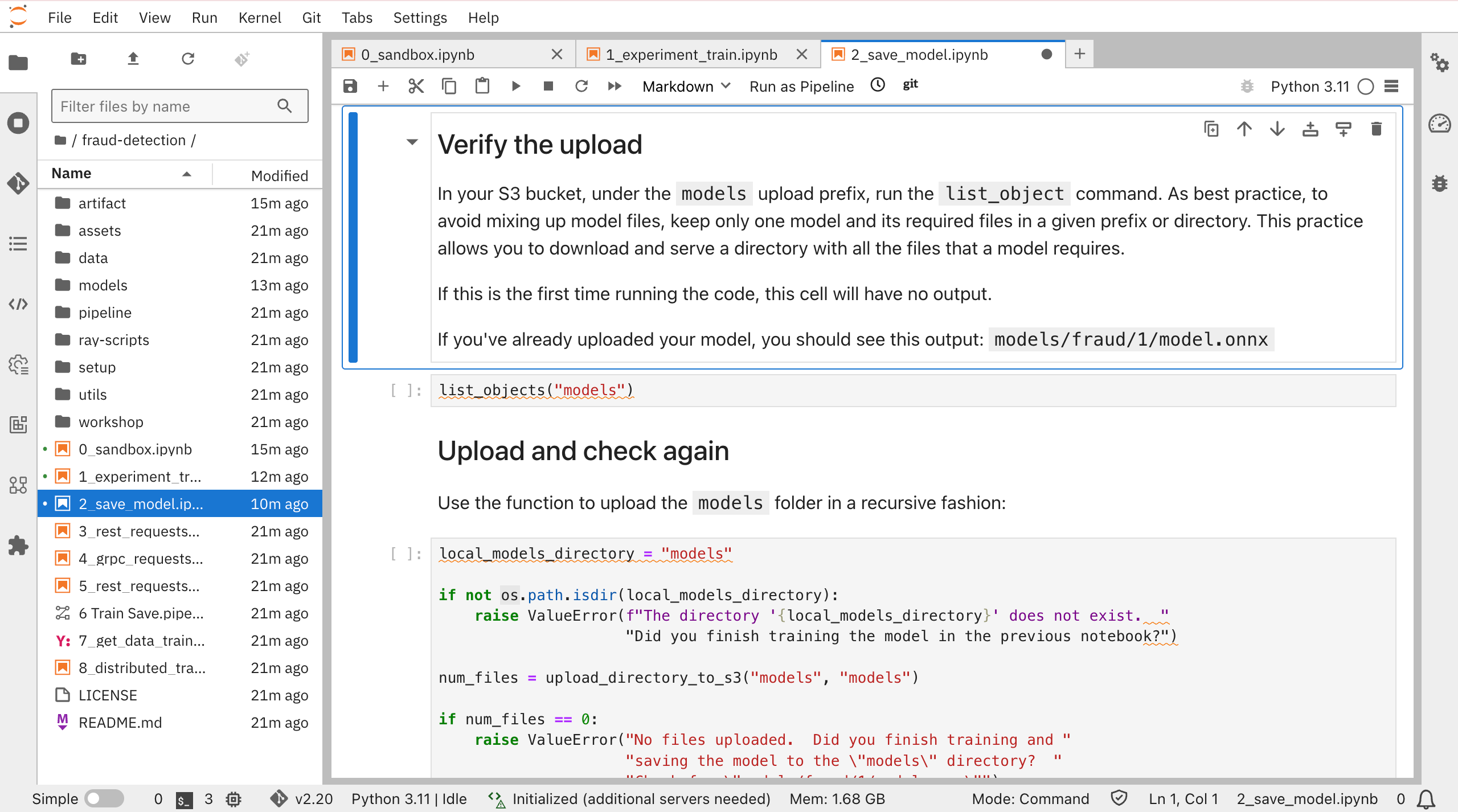
Task: Open the Git sidebar panel
Action: 18,183
